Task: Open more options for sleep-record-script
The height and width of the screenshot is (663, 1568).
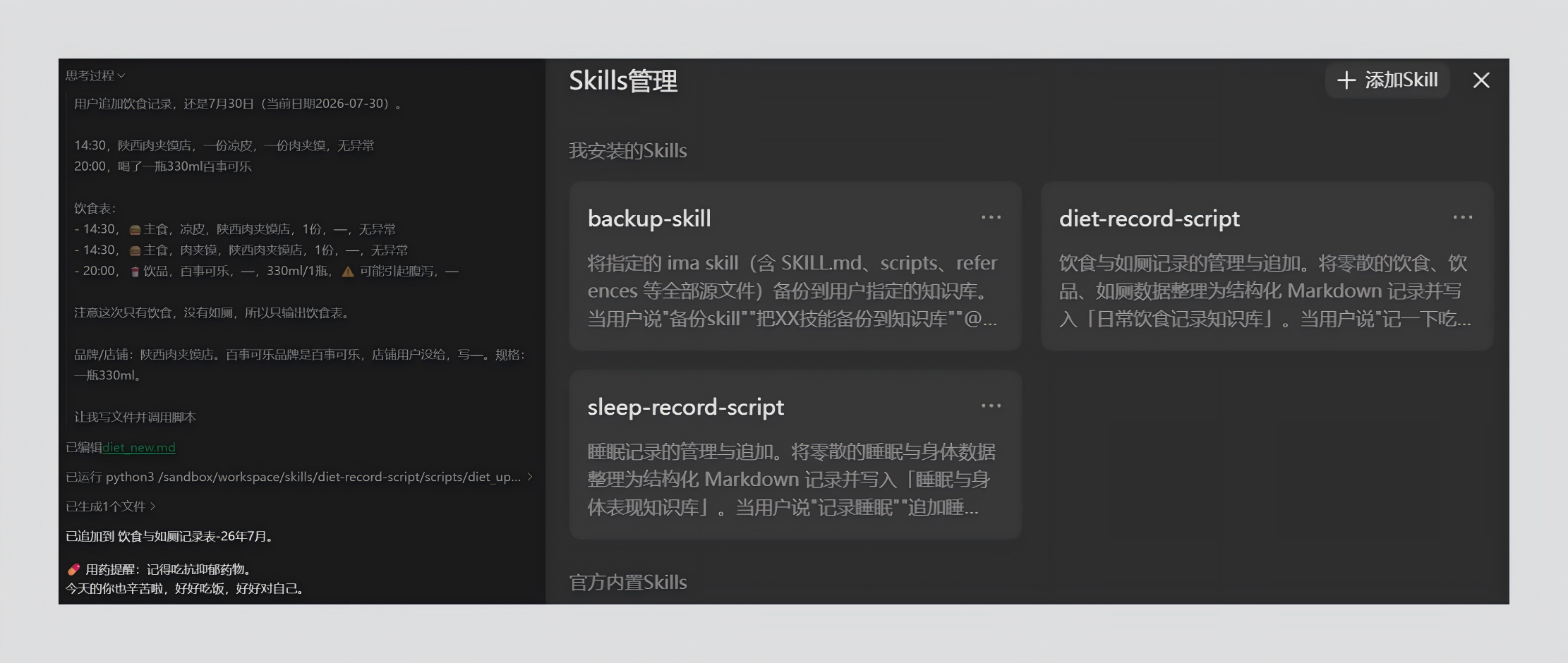Action: [x=991, y=406]
